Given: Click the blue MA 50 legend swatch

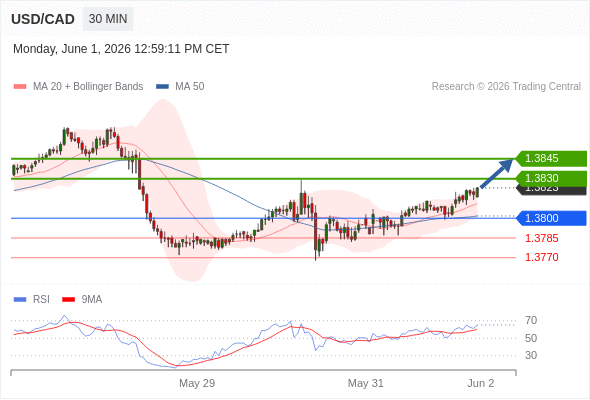Looking at the screenshot, I should pyautogui.click(x=162, y=87).
